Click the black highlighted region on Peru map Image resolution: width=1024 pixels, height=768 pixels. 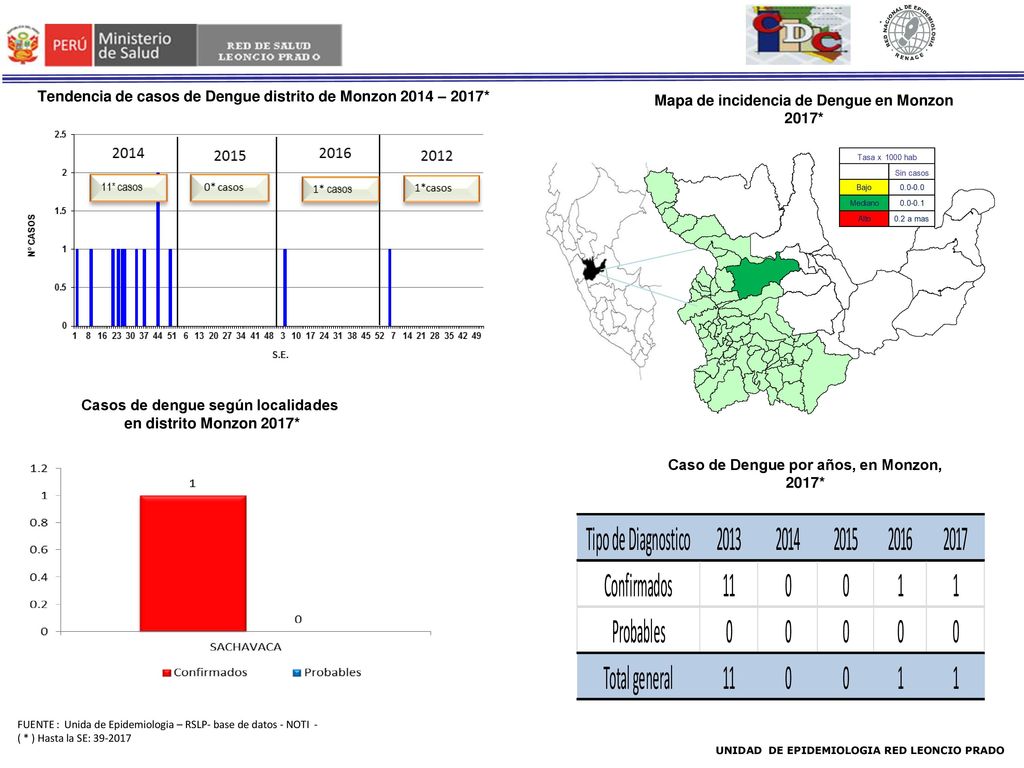(592, 268)
